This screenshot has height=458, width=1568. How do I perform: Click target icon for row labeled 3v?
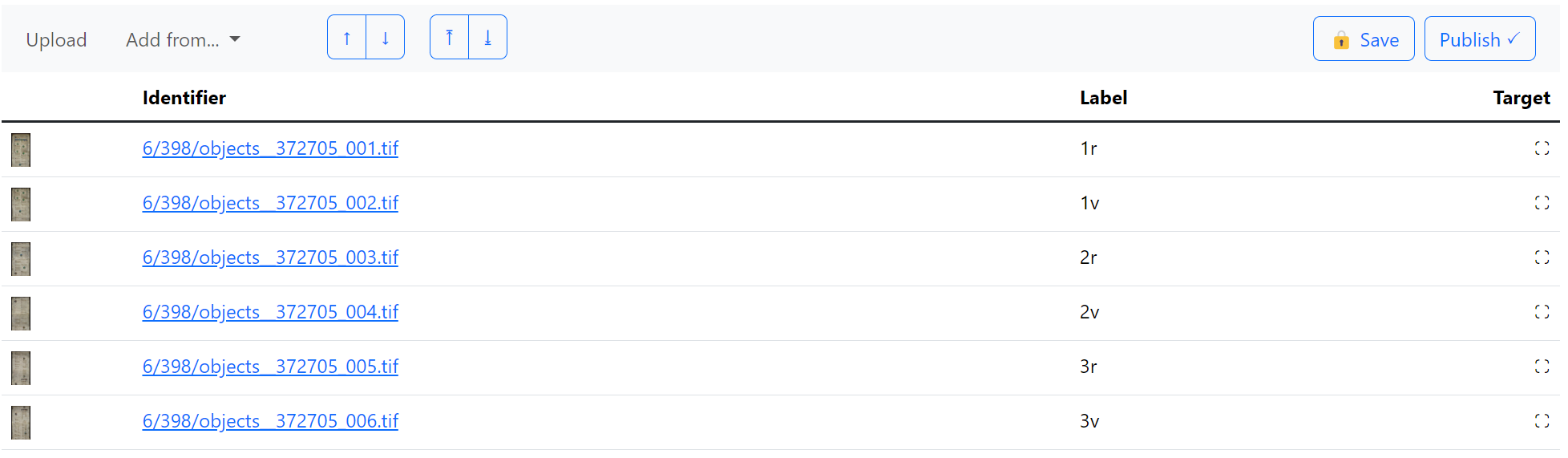coord(1541,421)
